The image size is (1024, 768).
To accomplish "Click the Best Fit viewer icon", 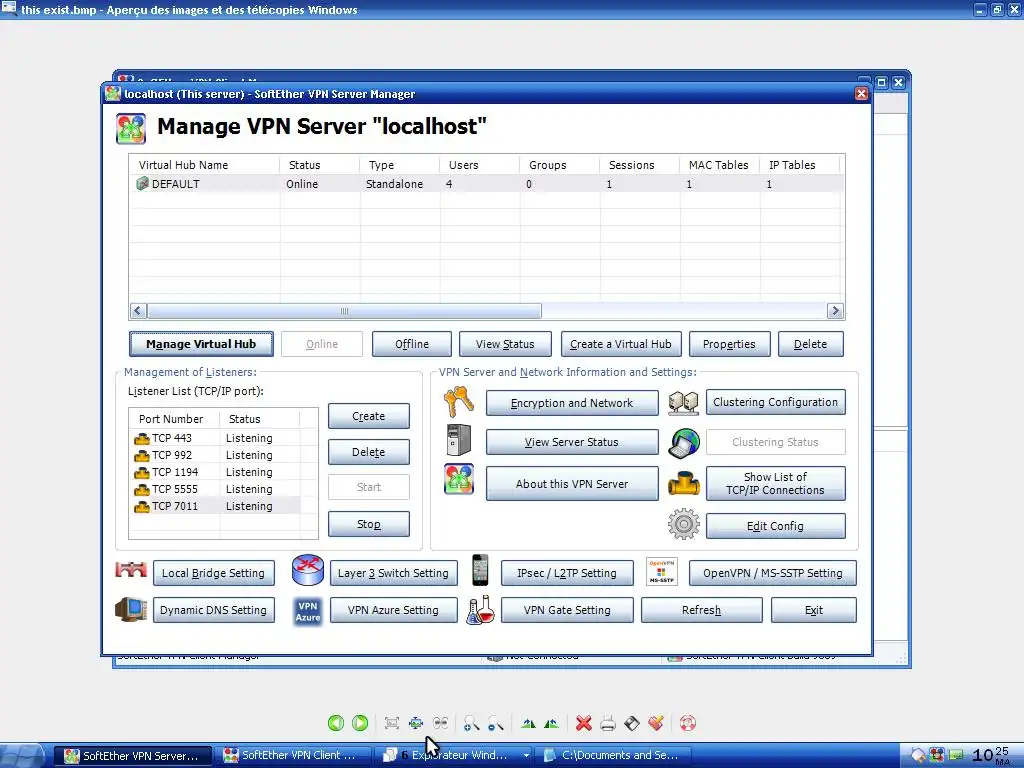I will 392,723.
